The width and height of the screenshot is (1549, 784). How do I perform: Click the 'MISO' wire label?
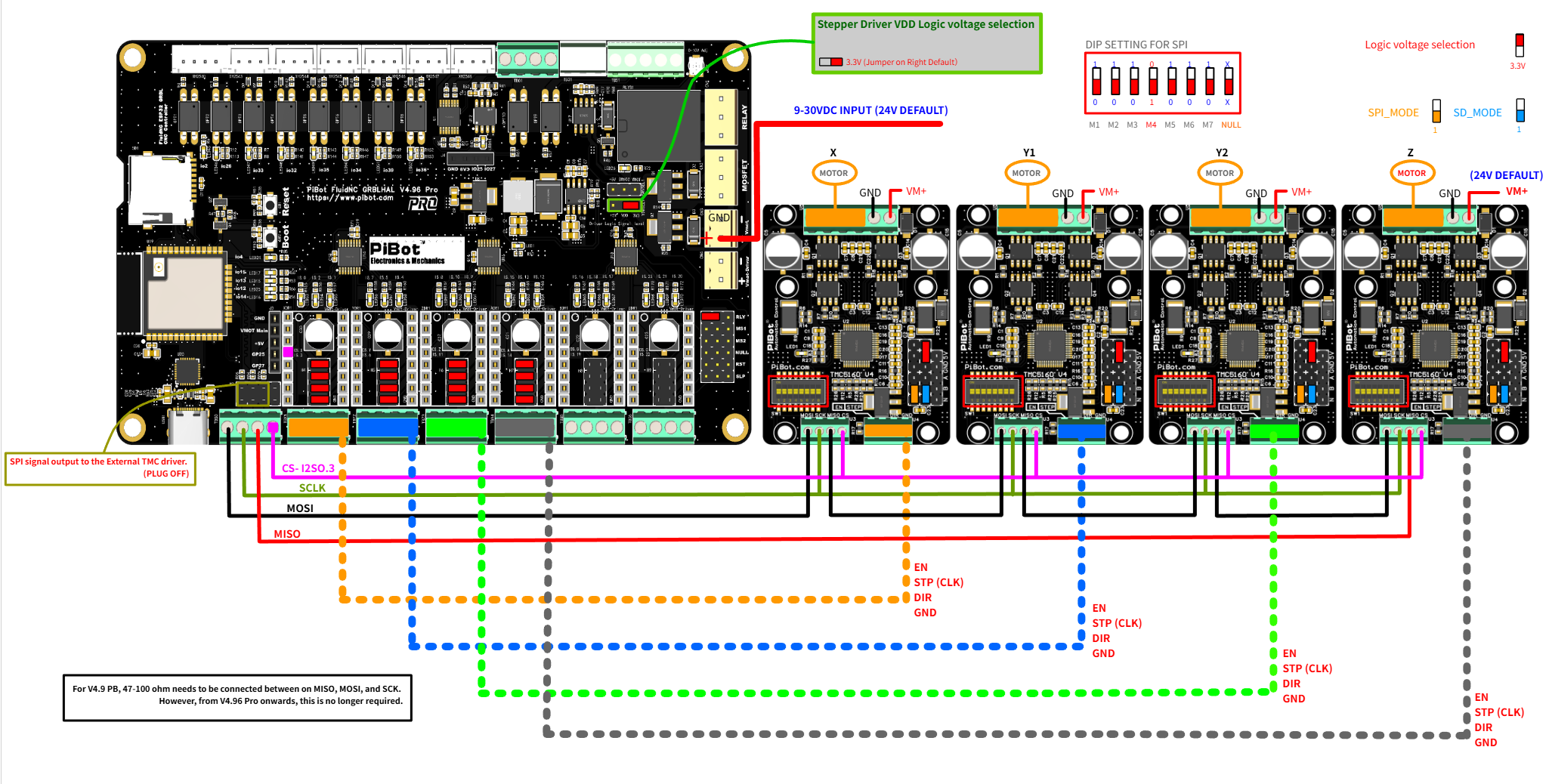[x=287, y=534]
